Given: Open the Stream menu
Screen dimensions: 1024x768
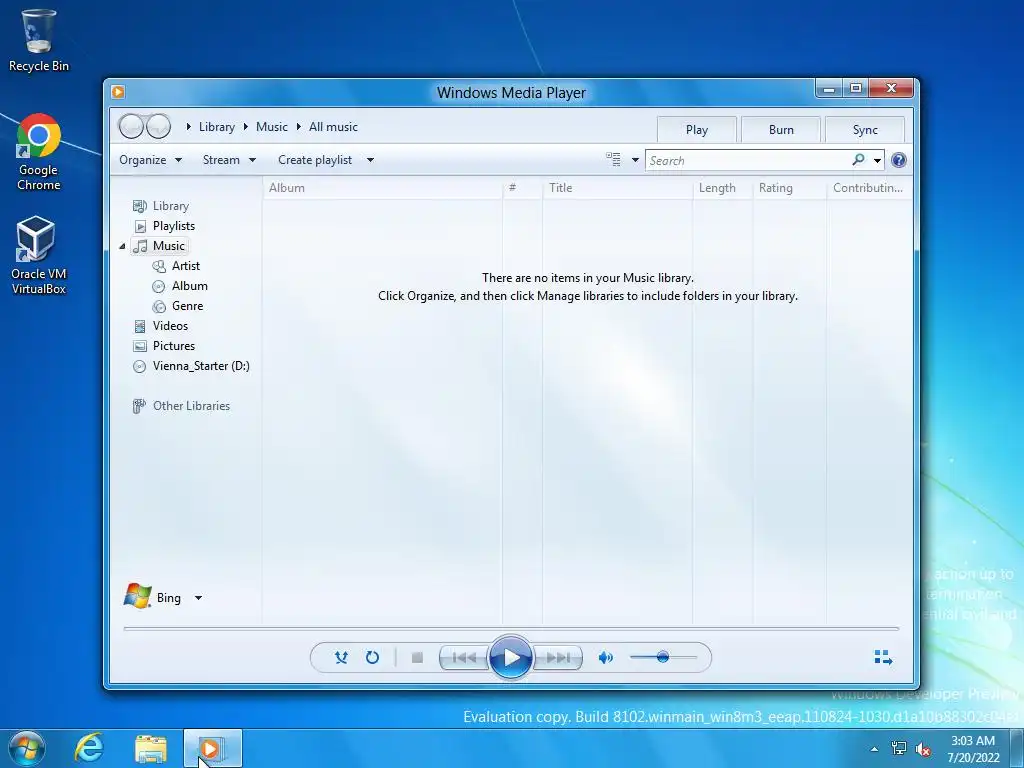Looking at the screenshot, I should click(229, 160).
